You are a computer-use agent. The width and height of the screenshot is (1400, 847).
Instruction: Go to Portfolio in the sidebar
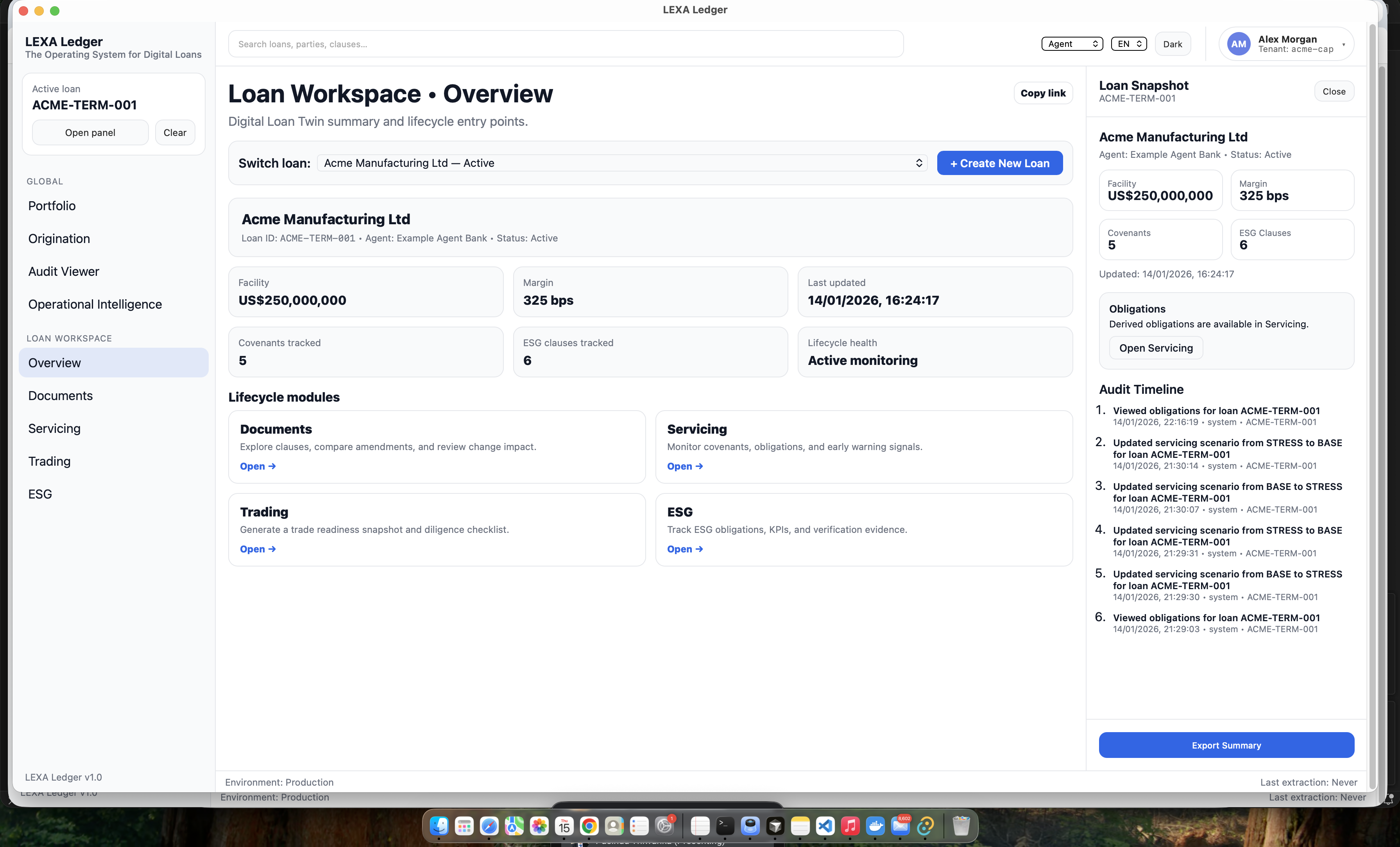point(52,205)
